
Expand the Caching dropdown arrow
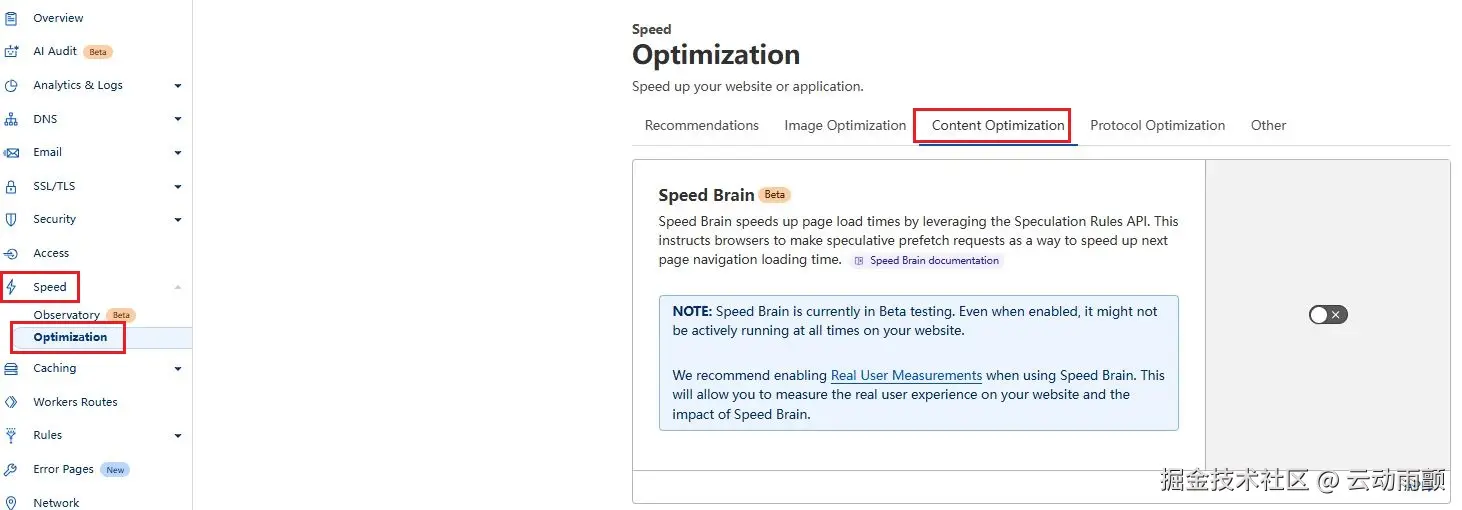coord(178,369)
